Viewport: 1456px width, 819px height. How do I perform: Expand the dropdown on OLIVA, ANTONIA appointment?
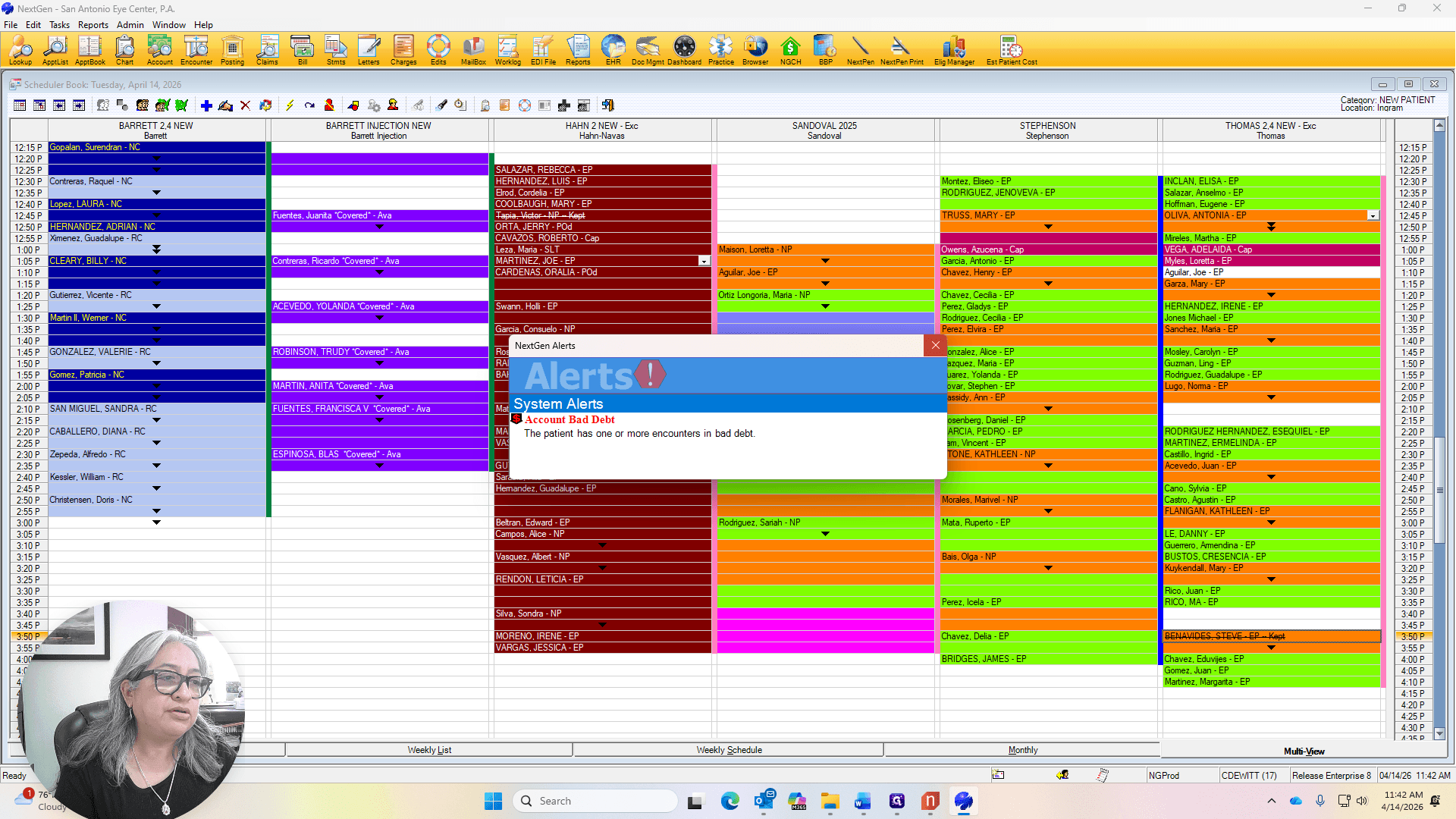pos(1373,216)
